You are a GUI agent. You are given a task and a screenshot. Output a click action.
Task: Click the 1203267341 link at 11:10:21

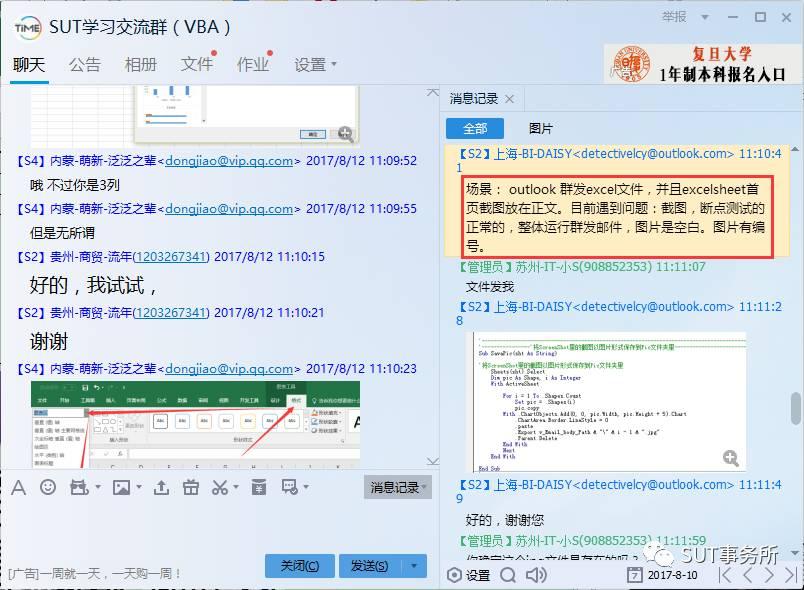click(171, 313)
